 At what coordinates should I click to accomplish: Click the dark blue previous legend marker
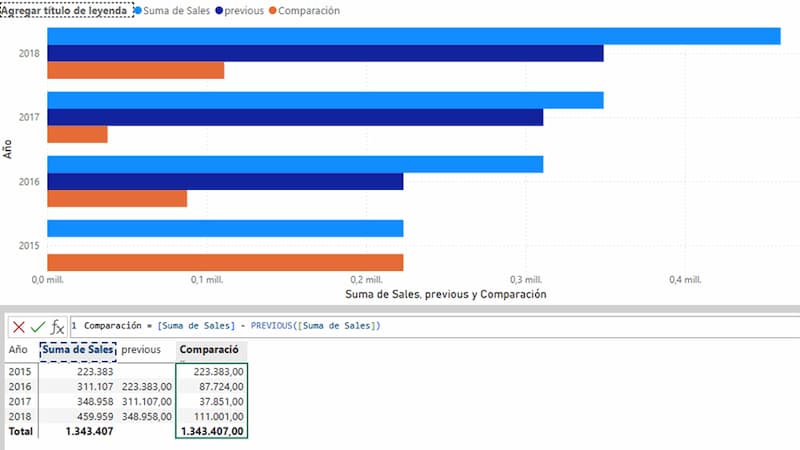(x=219, y=11)
